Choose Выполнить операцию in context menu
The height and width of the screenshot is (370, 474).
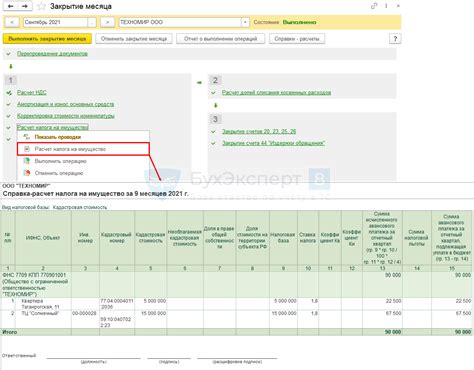tap(83, 161)
